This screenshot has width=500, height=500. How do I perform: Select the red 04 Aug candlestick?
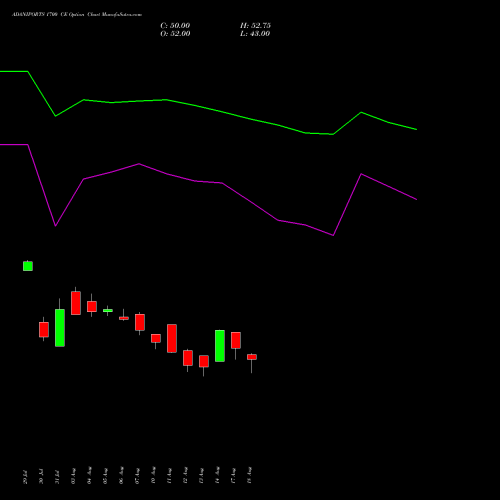[x=92, y=306]
